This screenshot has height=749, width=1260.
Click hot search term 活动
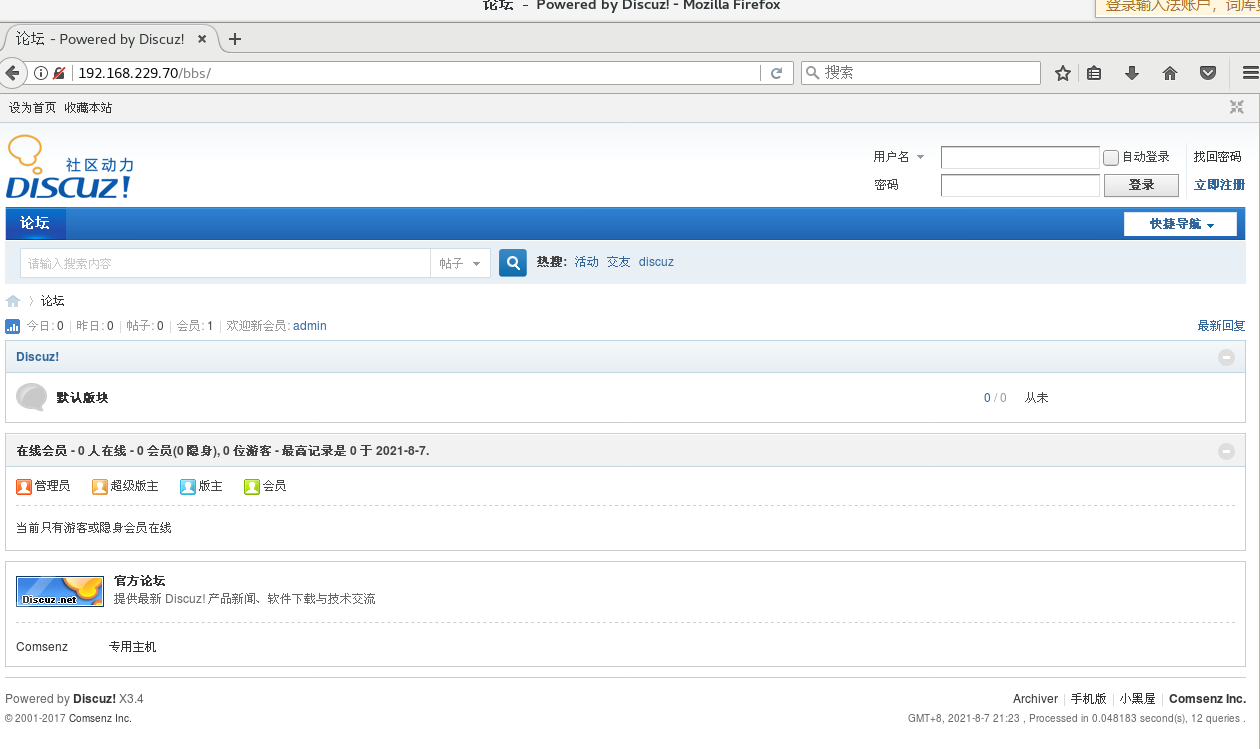coord(586,262)
